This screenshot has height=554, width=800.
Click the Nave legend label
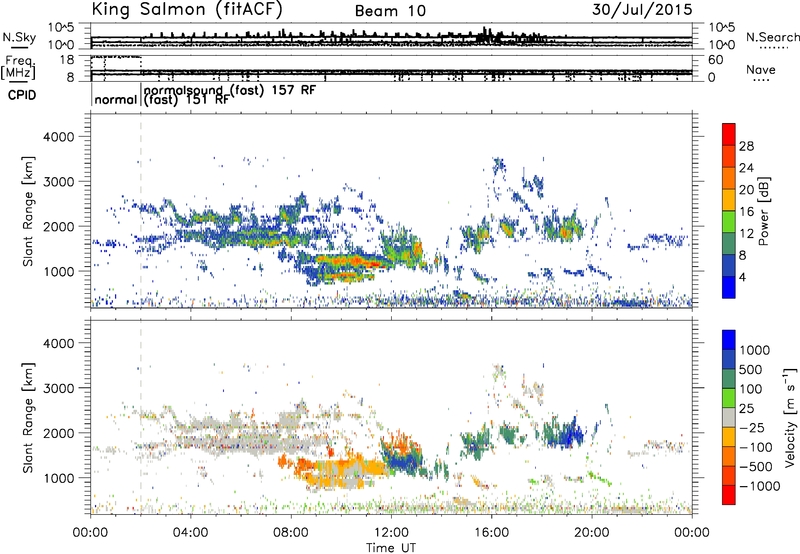click(761, 69)
